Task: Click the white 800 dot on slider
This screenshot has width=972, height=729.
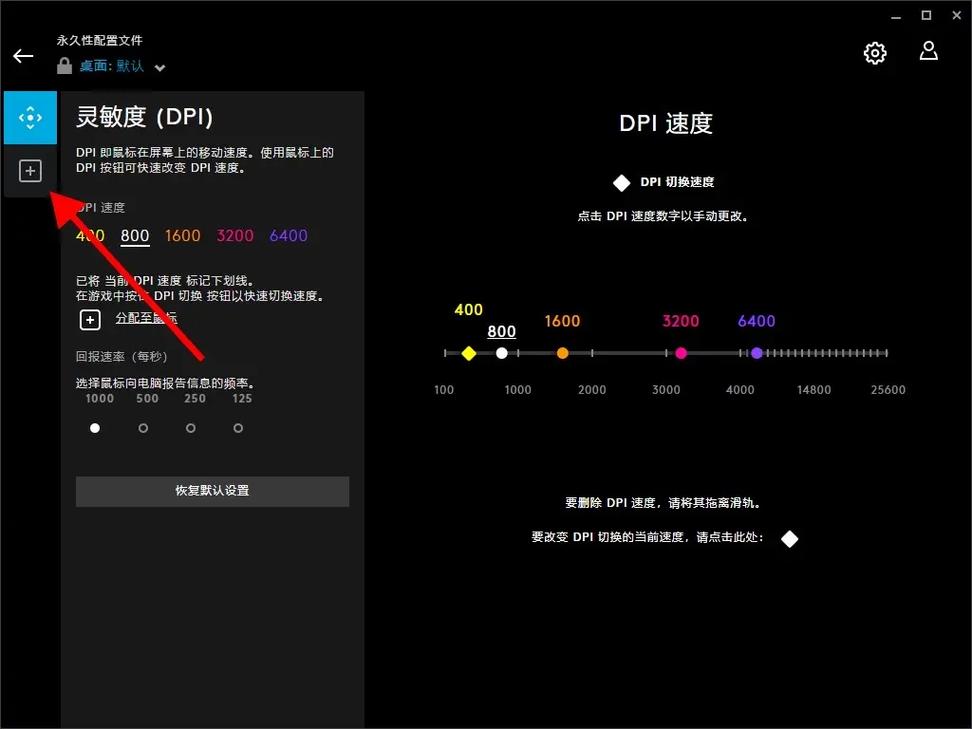Action: [501, 353]
